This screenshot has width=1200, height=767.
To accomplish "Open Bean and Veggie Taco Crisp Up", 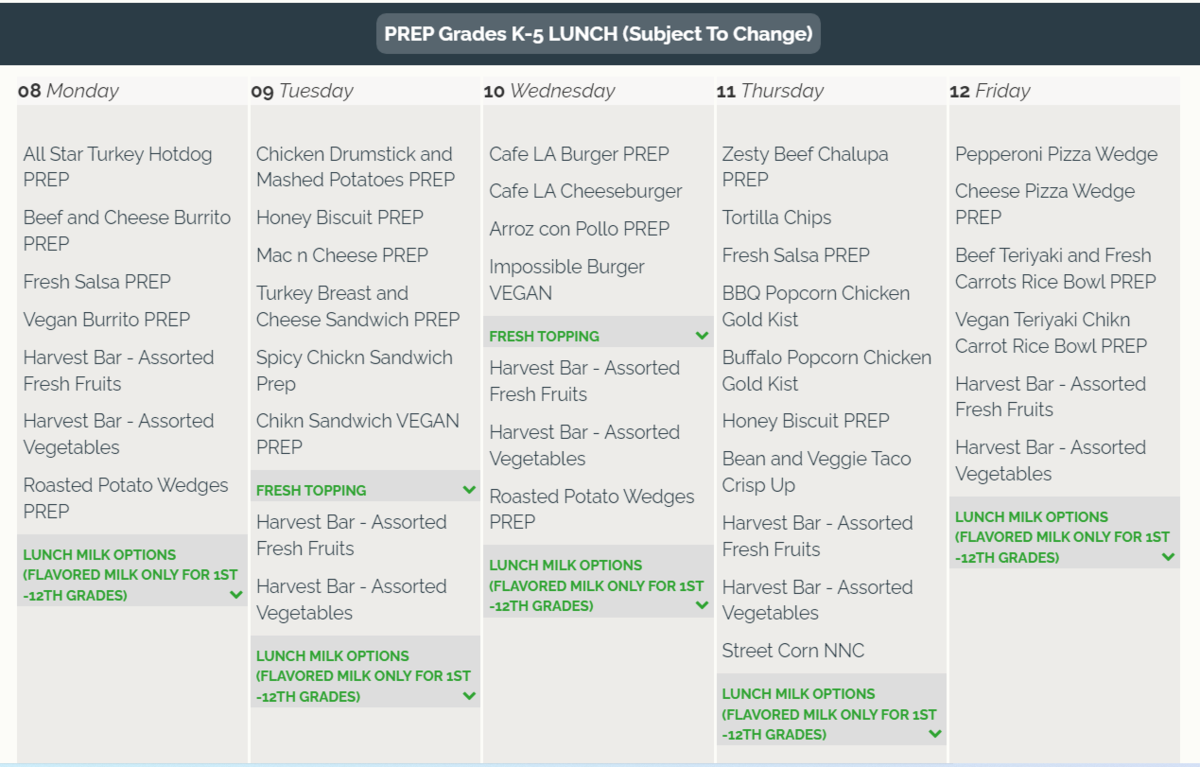I will [x=816, y=472].
